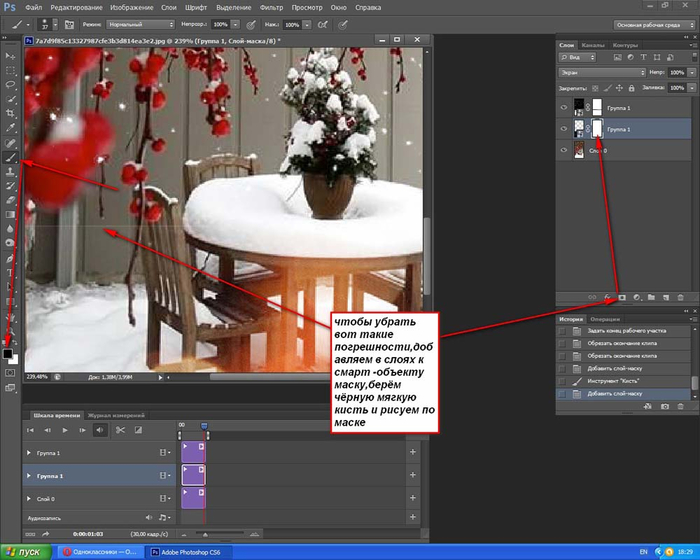Toggle lock transparent pixels in Layers panel
Image resolution: width=700 pixels, height=560 pixels.
coord(595,88)
